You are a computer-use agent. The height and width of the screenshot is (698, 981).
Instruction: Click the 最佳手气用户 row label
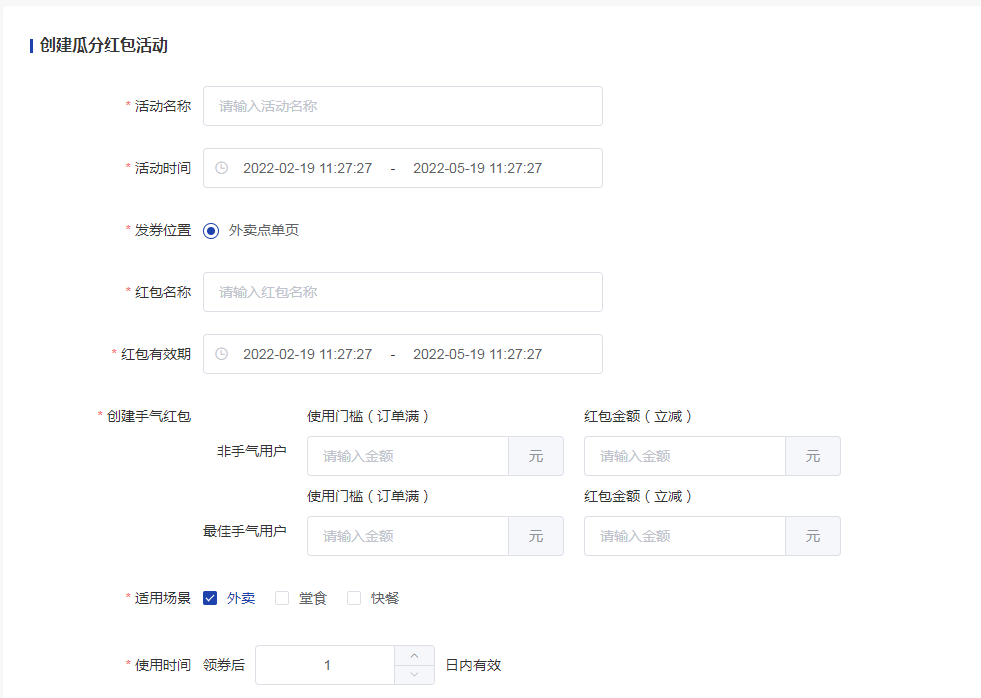coord(245,531)
